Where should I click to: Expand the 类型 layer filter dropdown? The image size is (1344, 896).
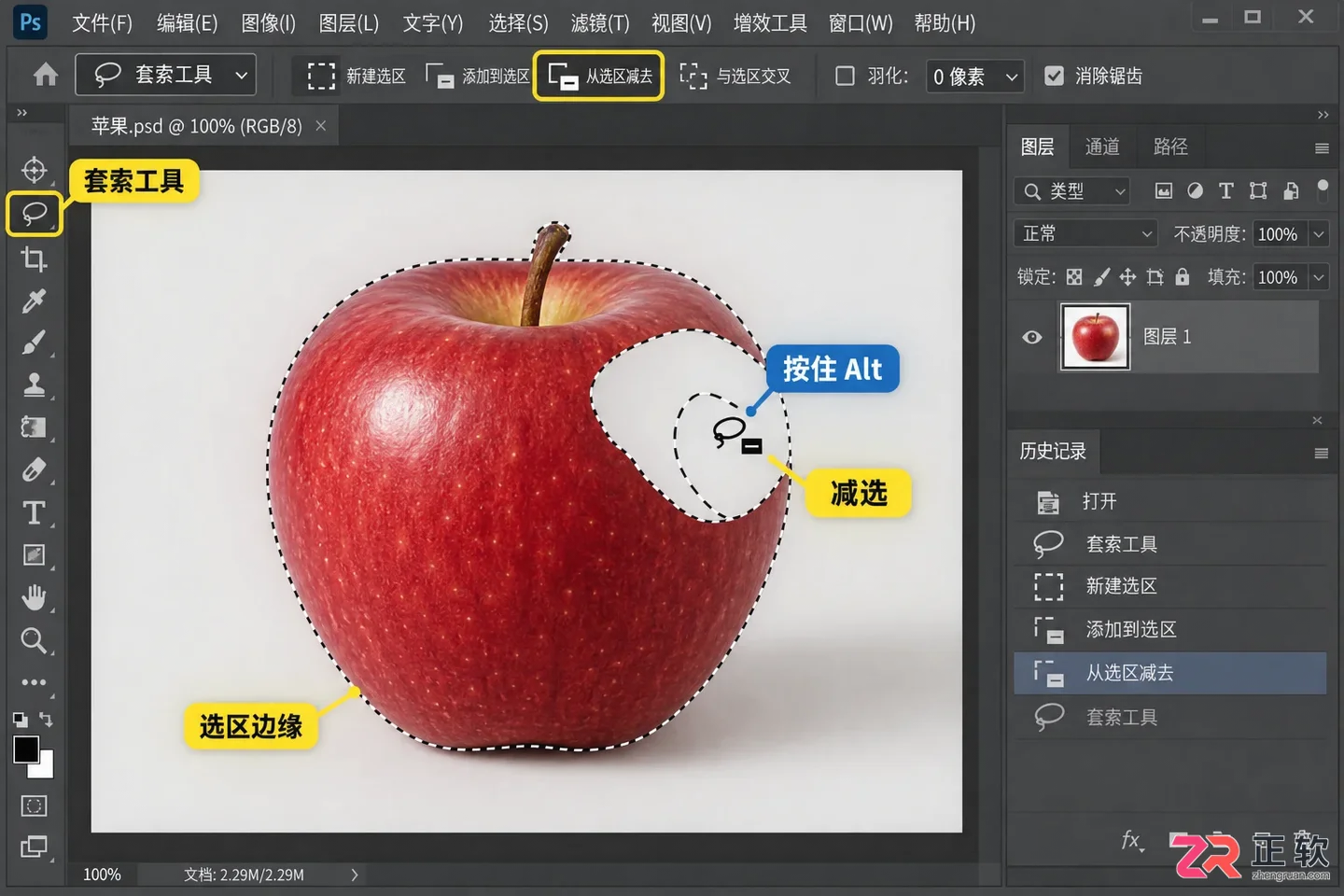coord(1072,191)
